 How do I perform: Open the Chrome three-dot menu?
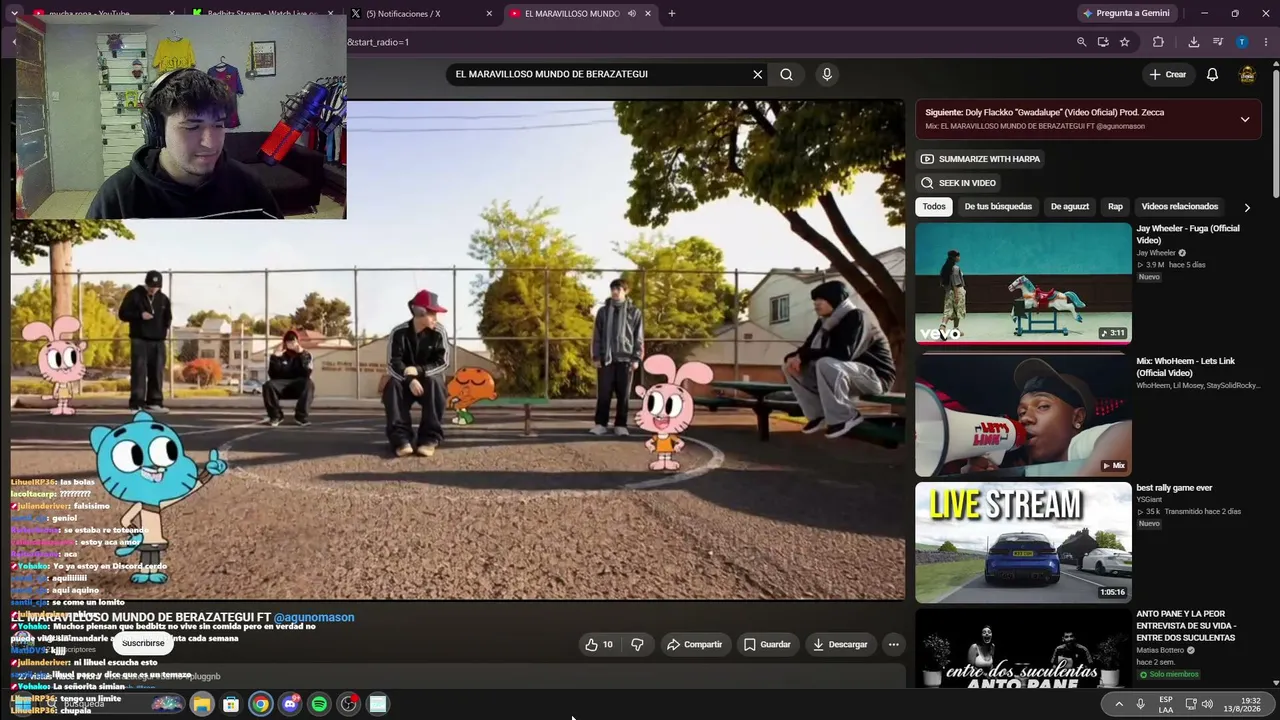(1266, 42)
